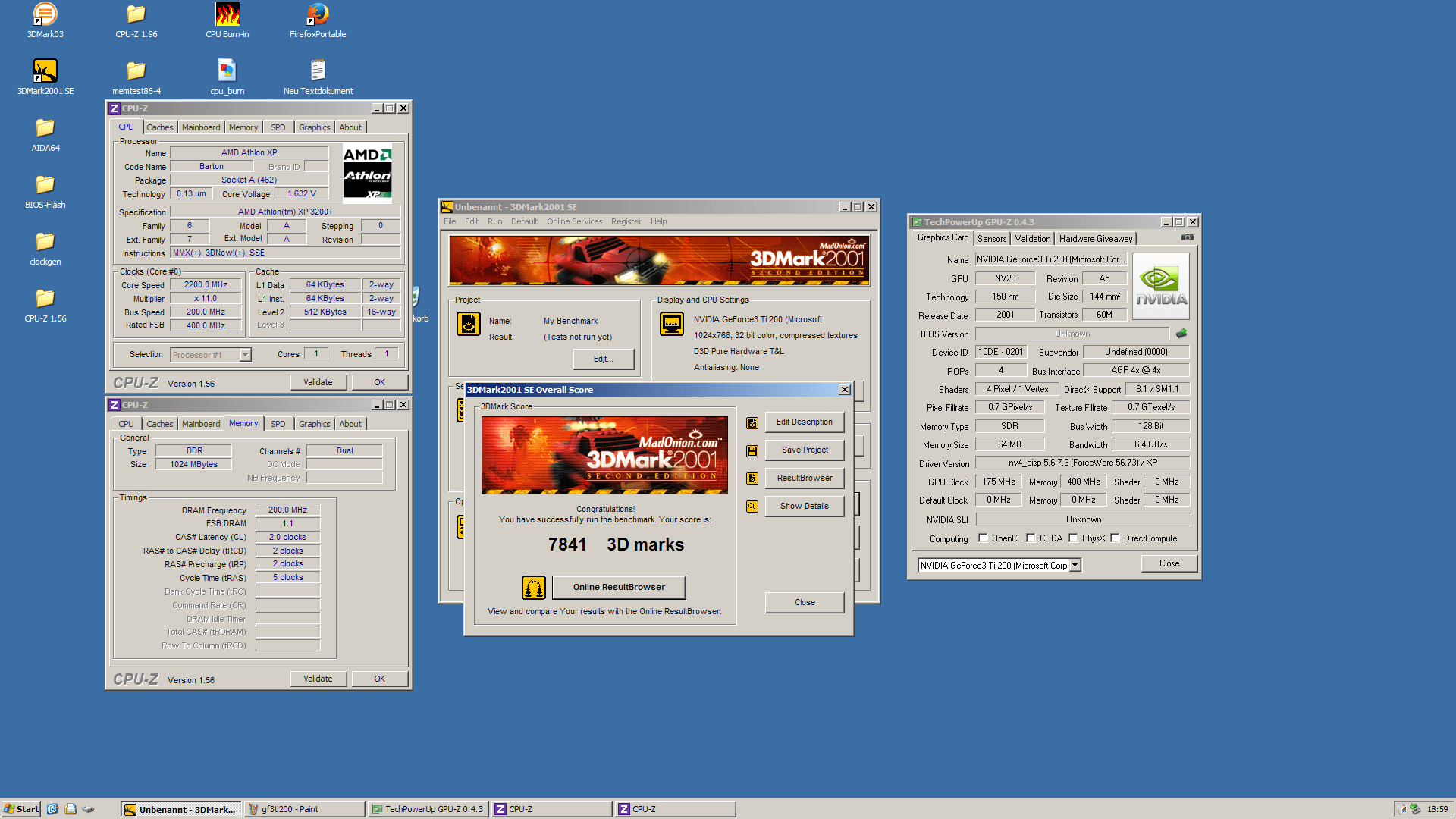Click the Online ResultBrowser icon

(x=534, y=587)
